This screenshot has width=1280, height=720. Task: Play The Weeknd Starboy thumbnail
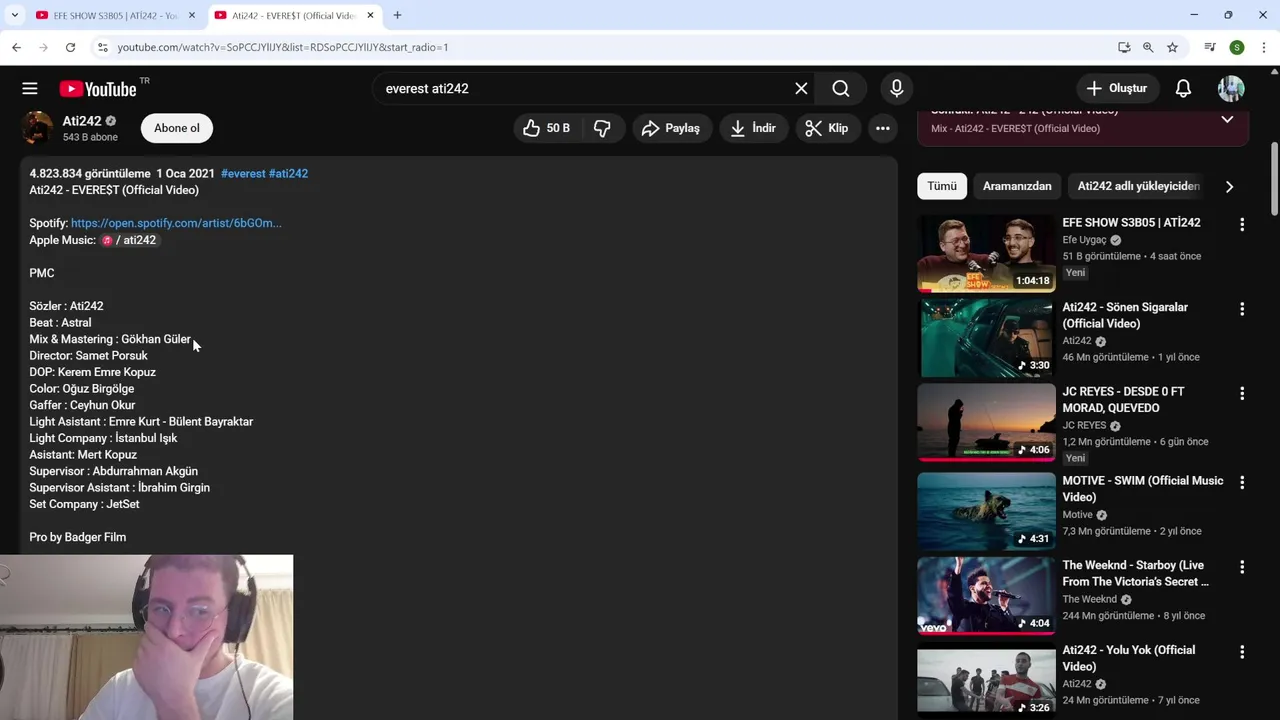tap(986, 596)
